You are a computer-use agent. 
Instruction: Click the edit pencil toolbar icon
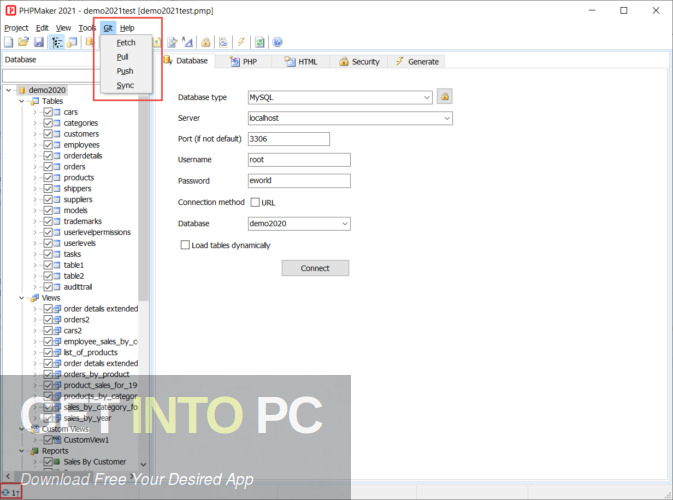pyautogui.click(x=172, y=42)
